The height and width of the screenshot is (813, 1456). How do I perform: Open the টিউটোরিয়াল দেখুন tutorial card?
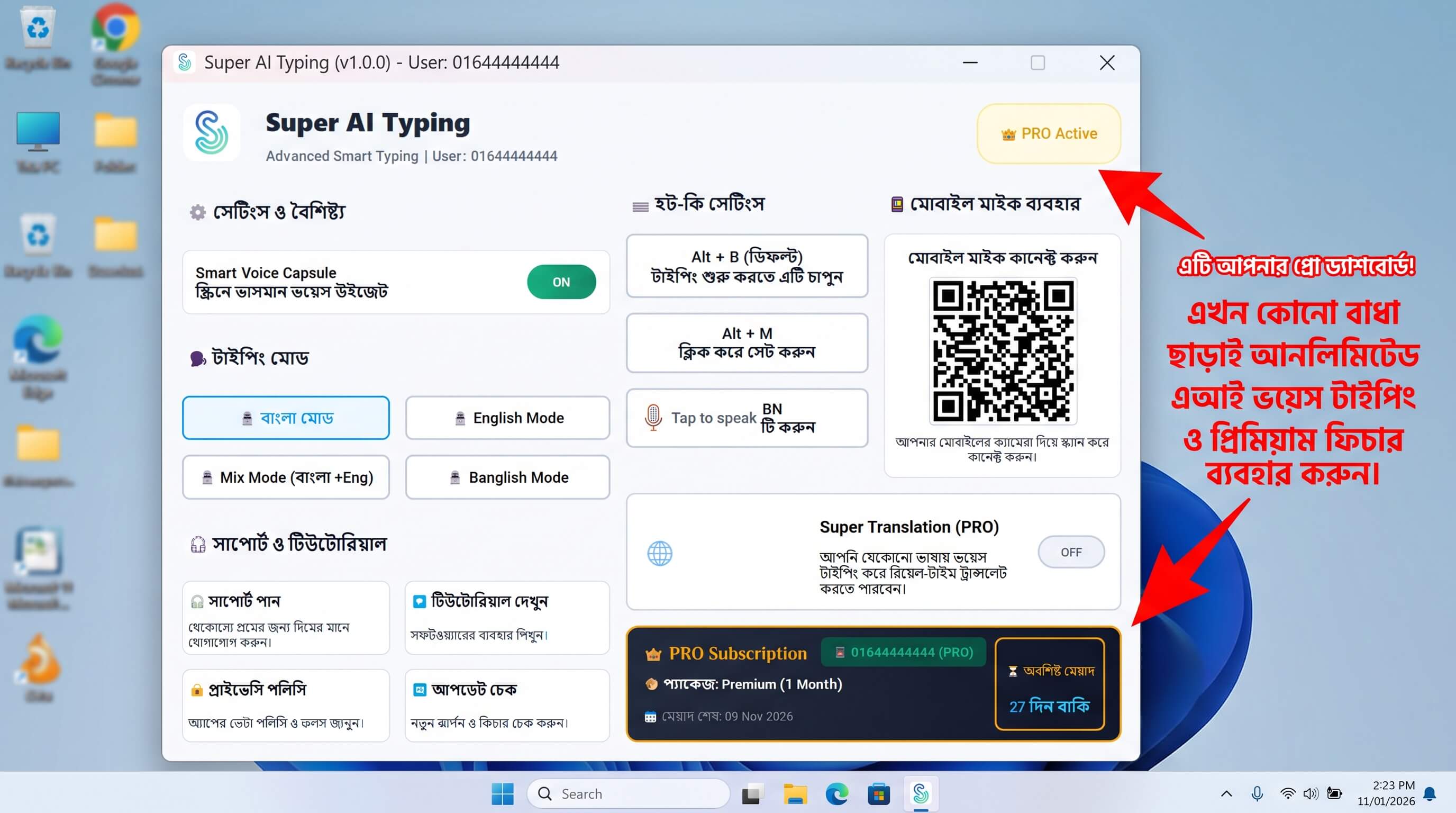[x=507, y=617]
